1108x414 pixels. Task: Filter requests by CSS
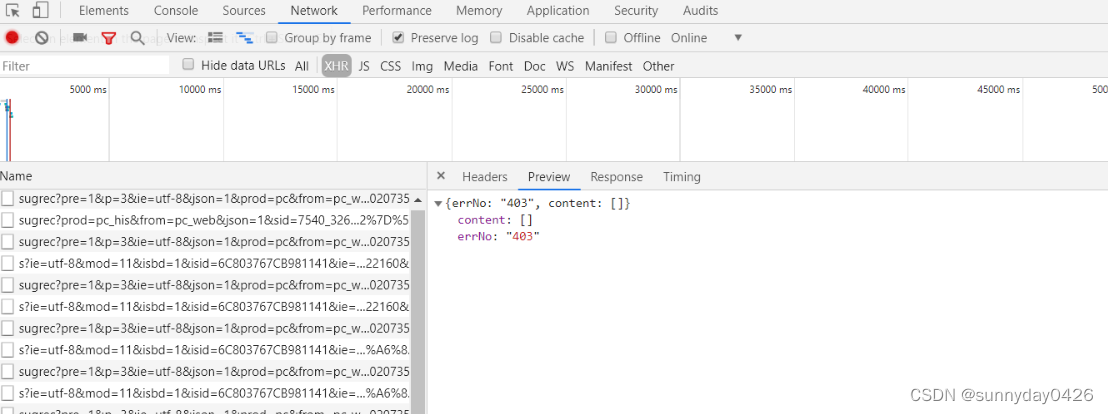coord(391,66)
